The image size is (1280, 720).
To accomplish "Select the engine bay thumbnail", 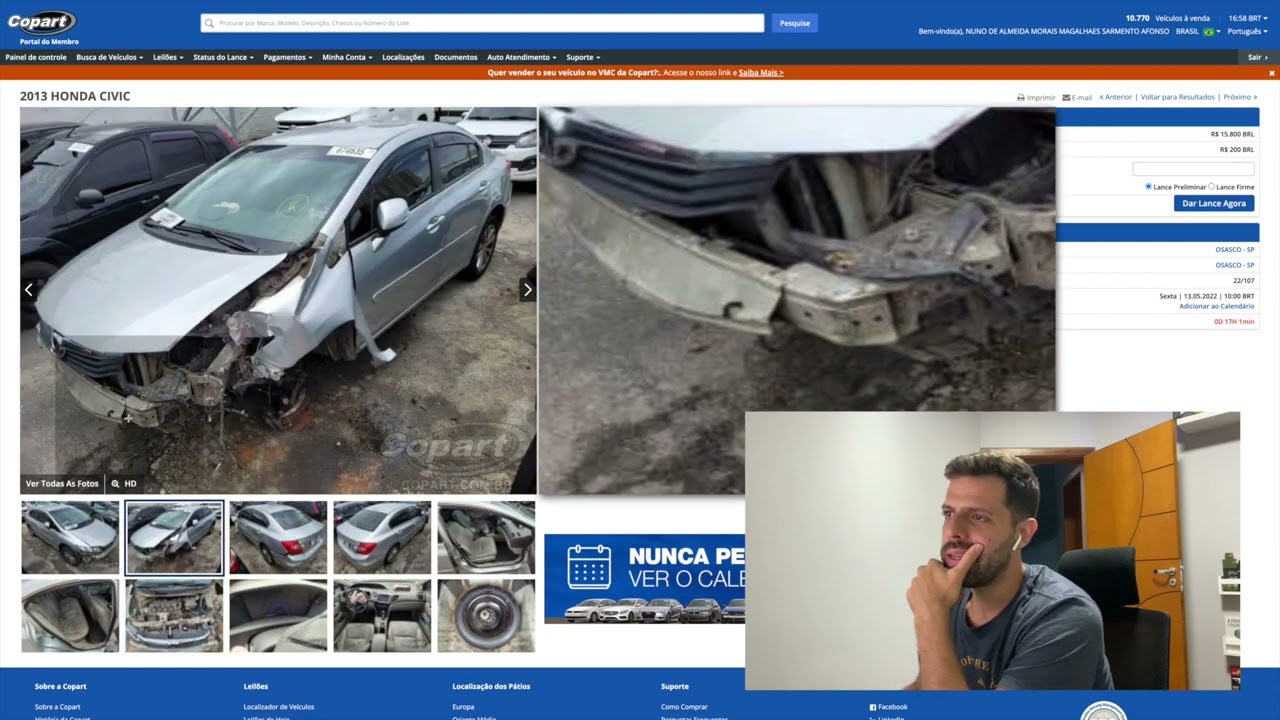I will coord(174,615).
